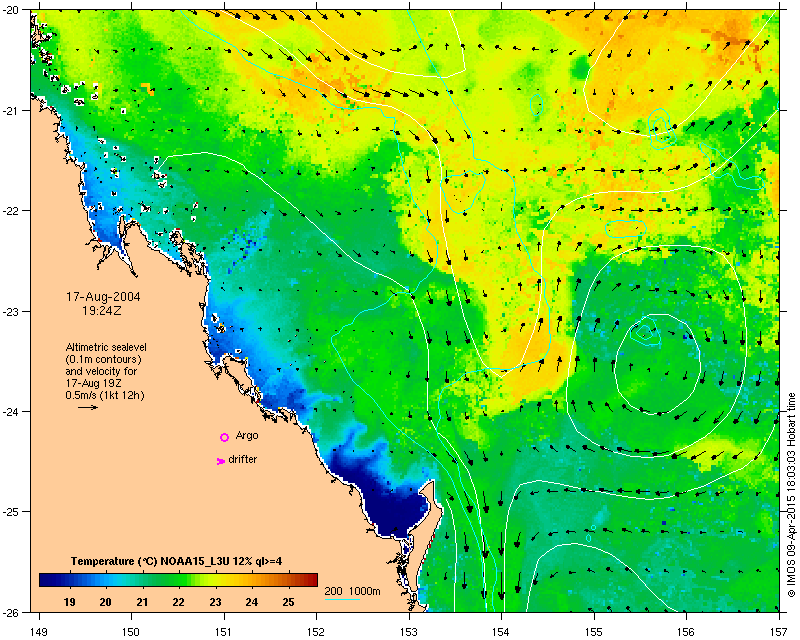Click the longitude axis label '150'
This screenshot has height=640, width=800.
tap(131, 631)
